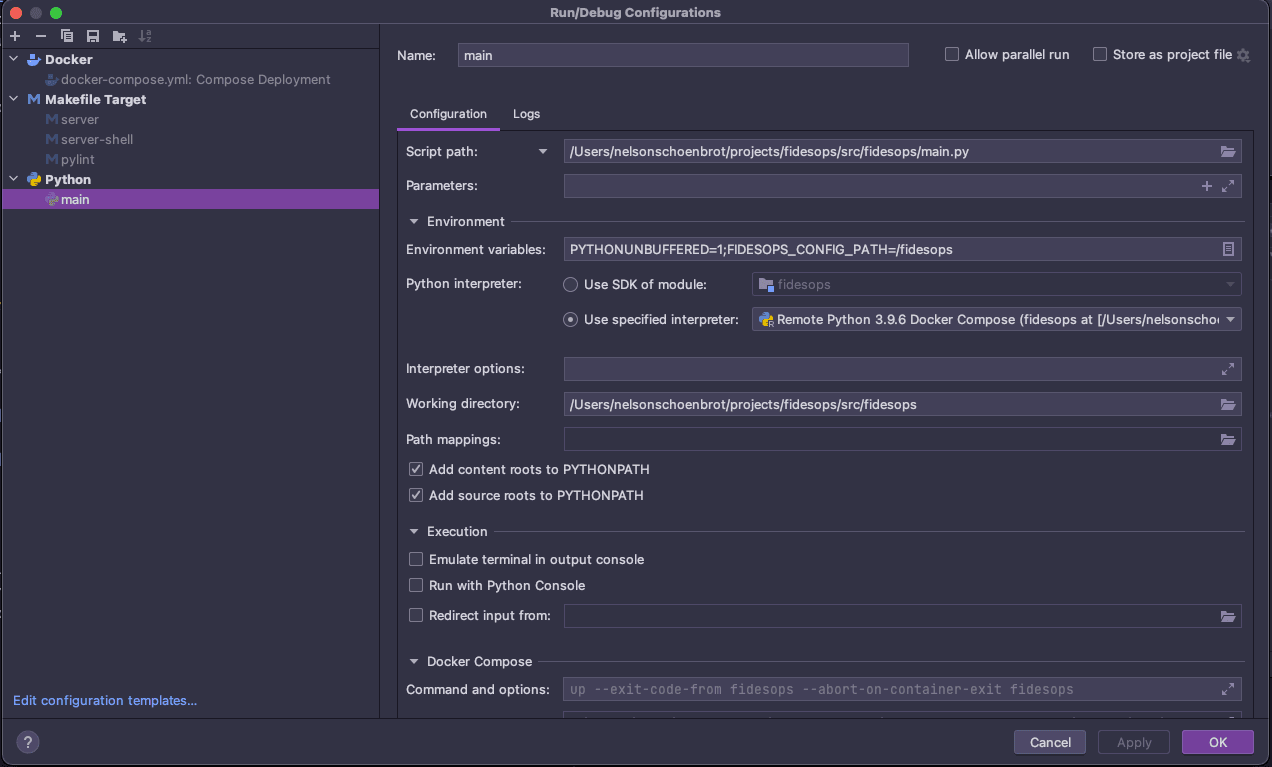The width and height of the screenshot is (1272, 767).
Task: Enable Run with Python Console
Action: click(416, 585)
